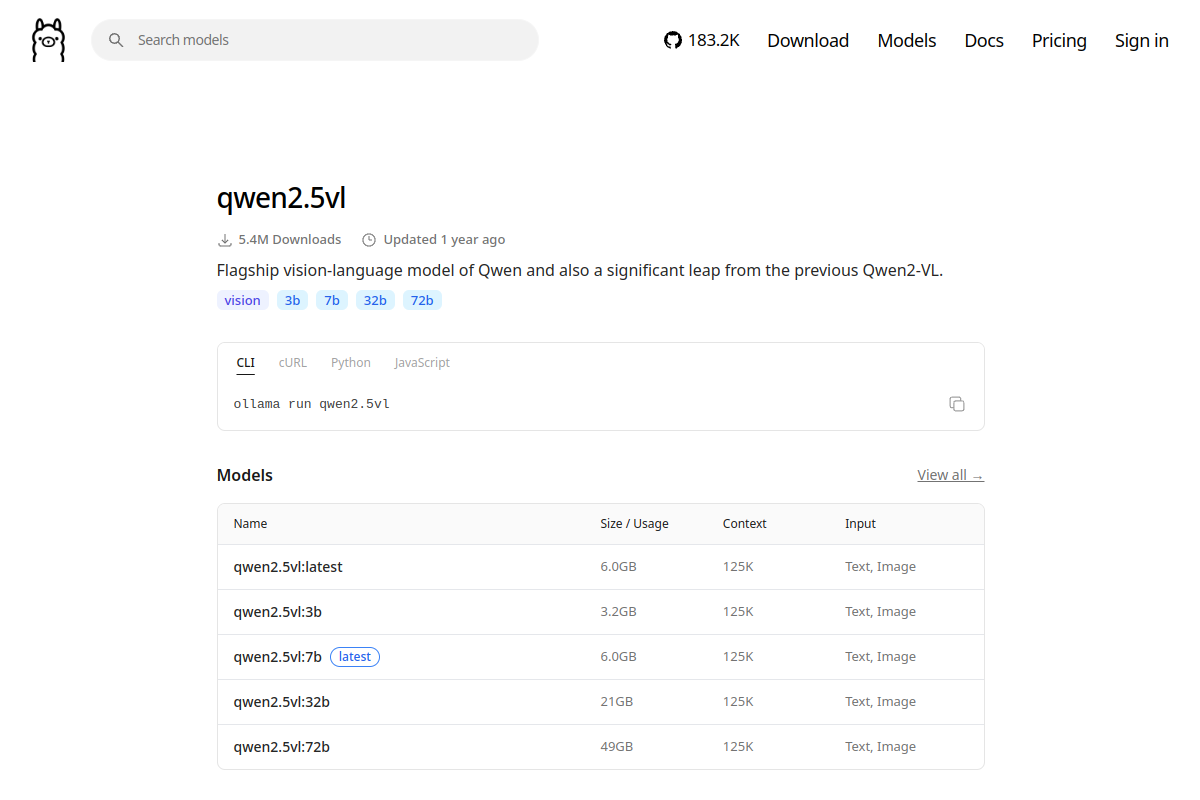This screenshot has width=1200, height=800.
Task: Open qwen2.5vl:72b model
Action: [282, 747]
